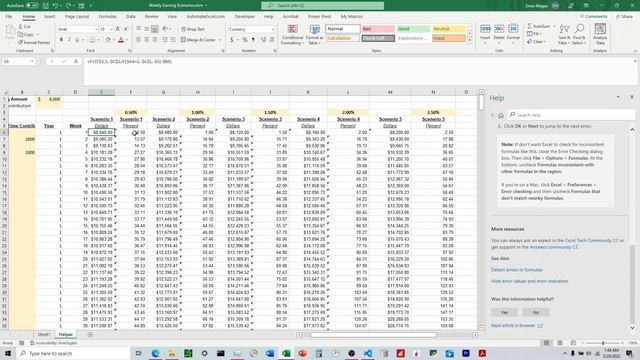Screen dimensions: 640x360
Task: Apply the Good cell style
Action: pyautogui.click(x=413, y=29)
